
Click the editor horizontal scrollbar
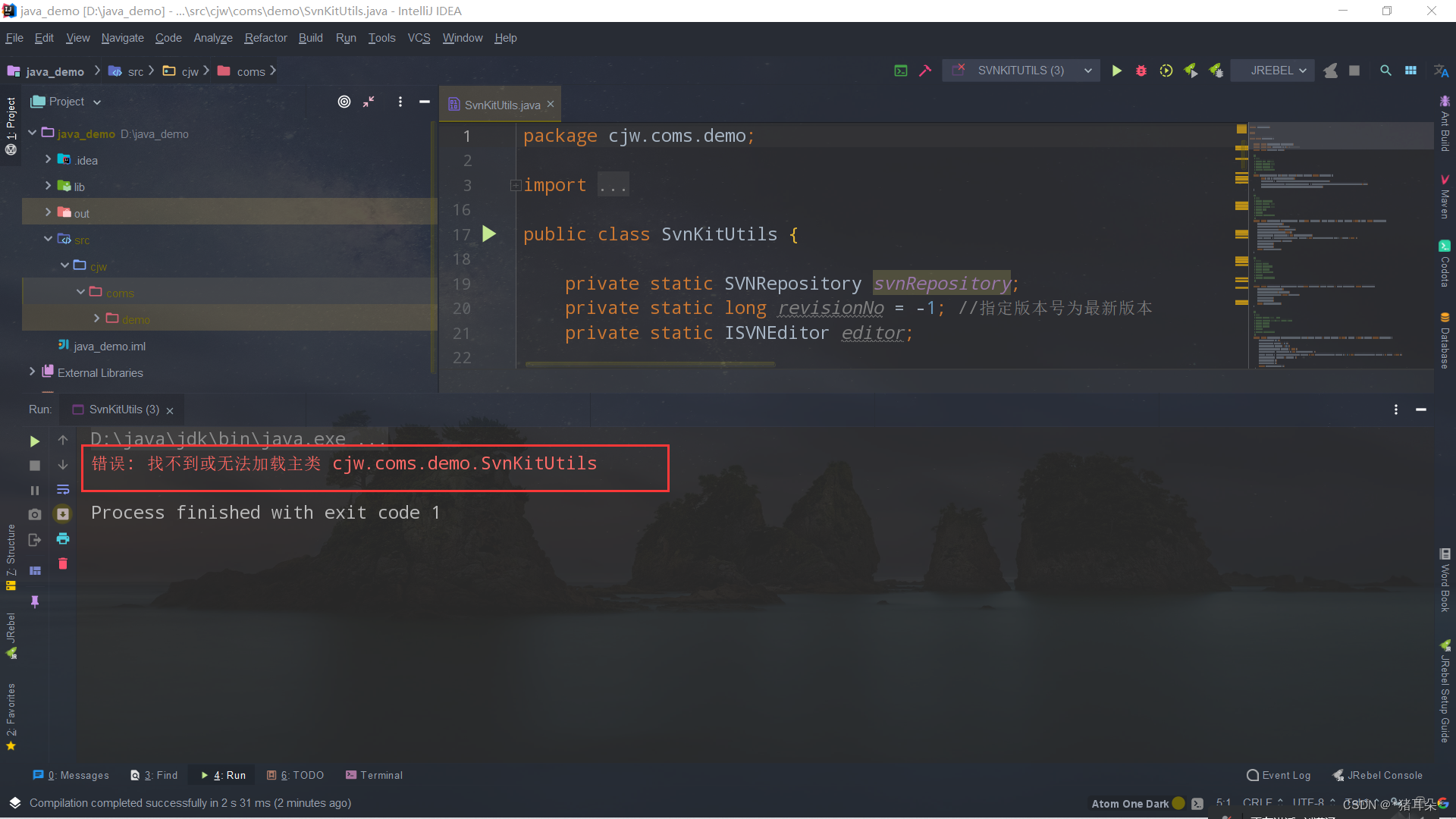(x=649, y=364)
